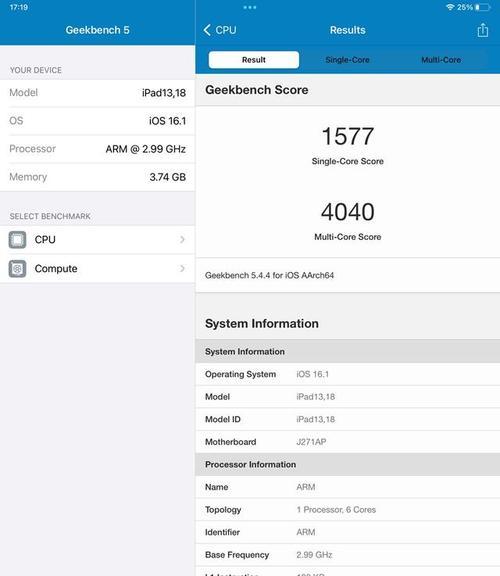Open the Compute benchmark icon
Screen dimensions: 500x576
17,269
